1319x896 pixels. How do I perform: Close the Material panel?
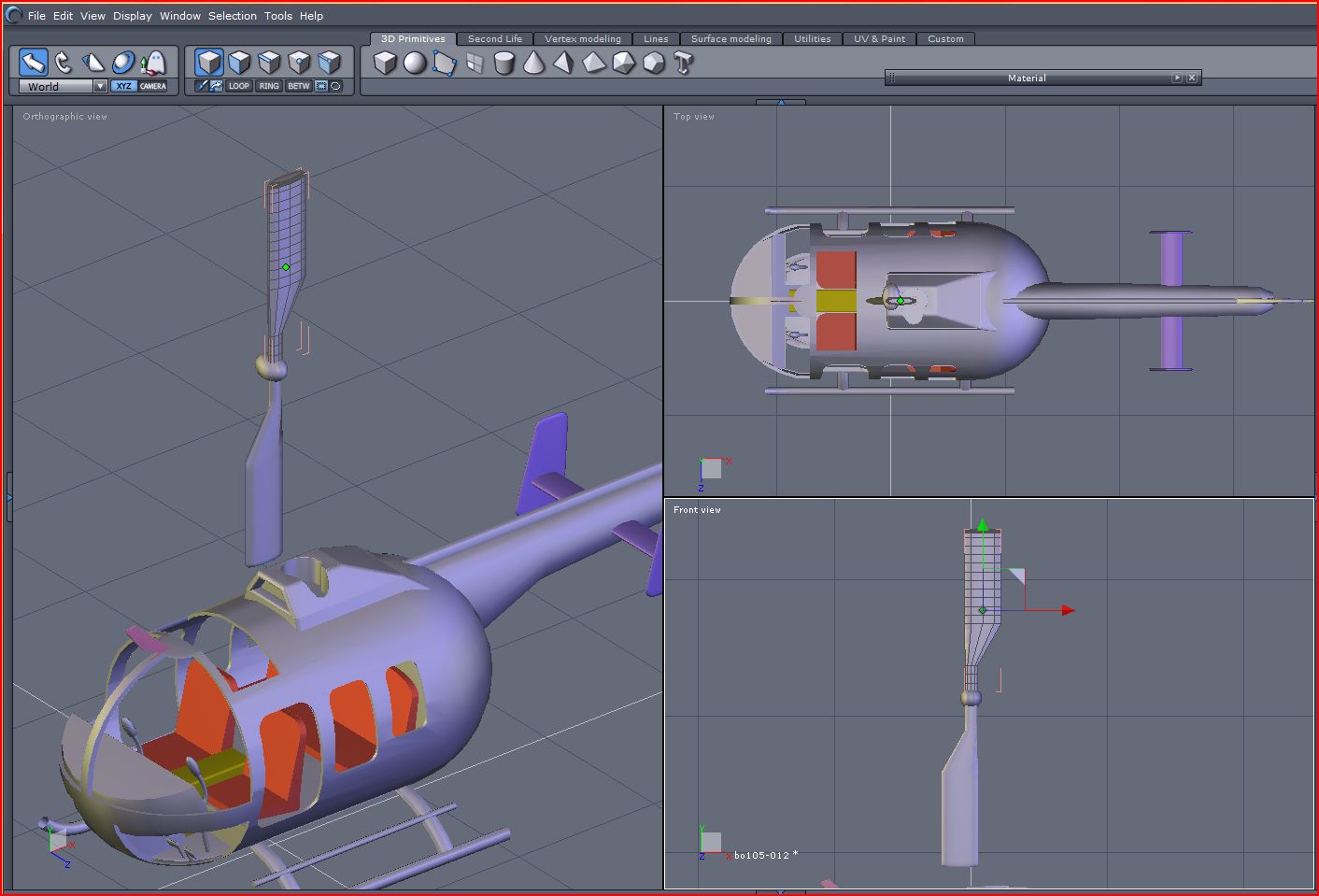[1192, 78]
